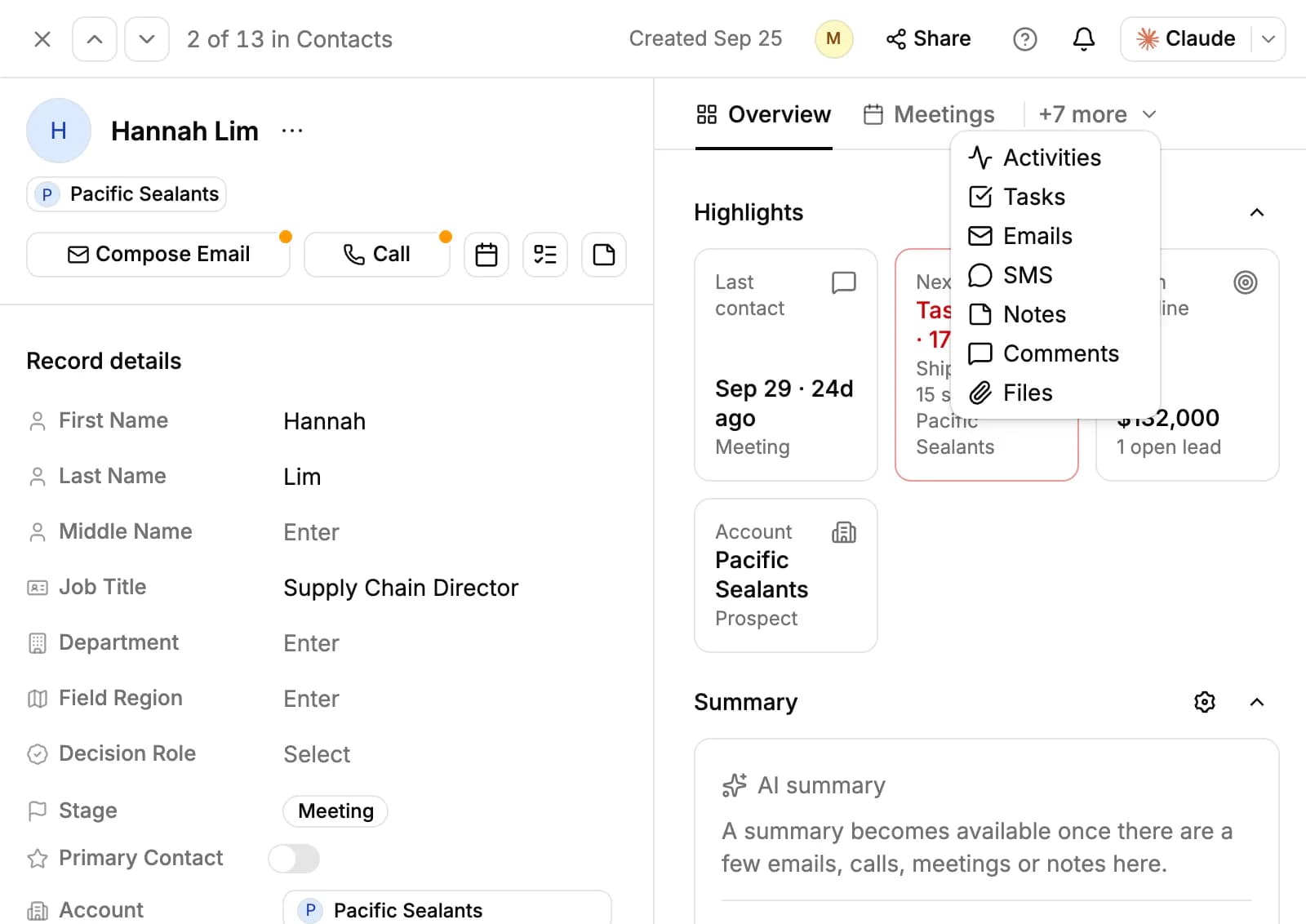This screenshot has width=1306, height=924.
Task: Open the Decision Role Select field
Action: [317, 754]
